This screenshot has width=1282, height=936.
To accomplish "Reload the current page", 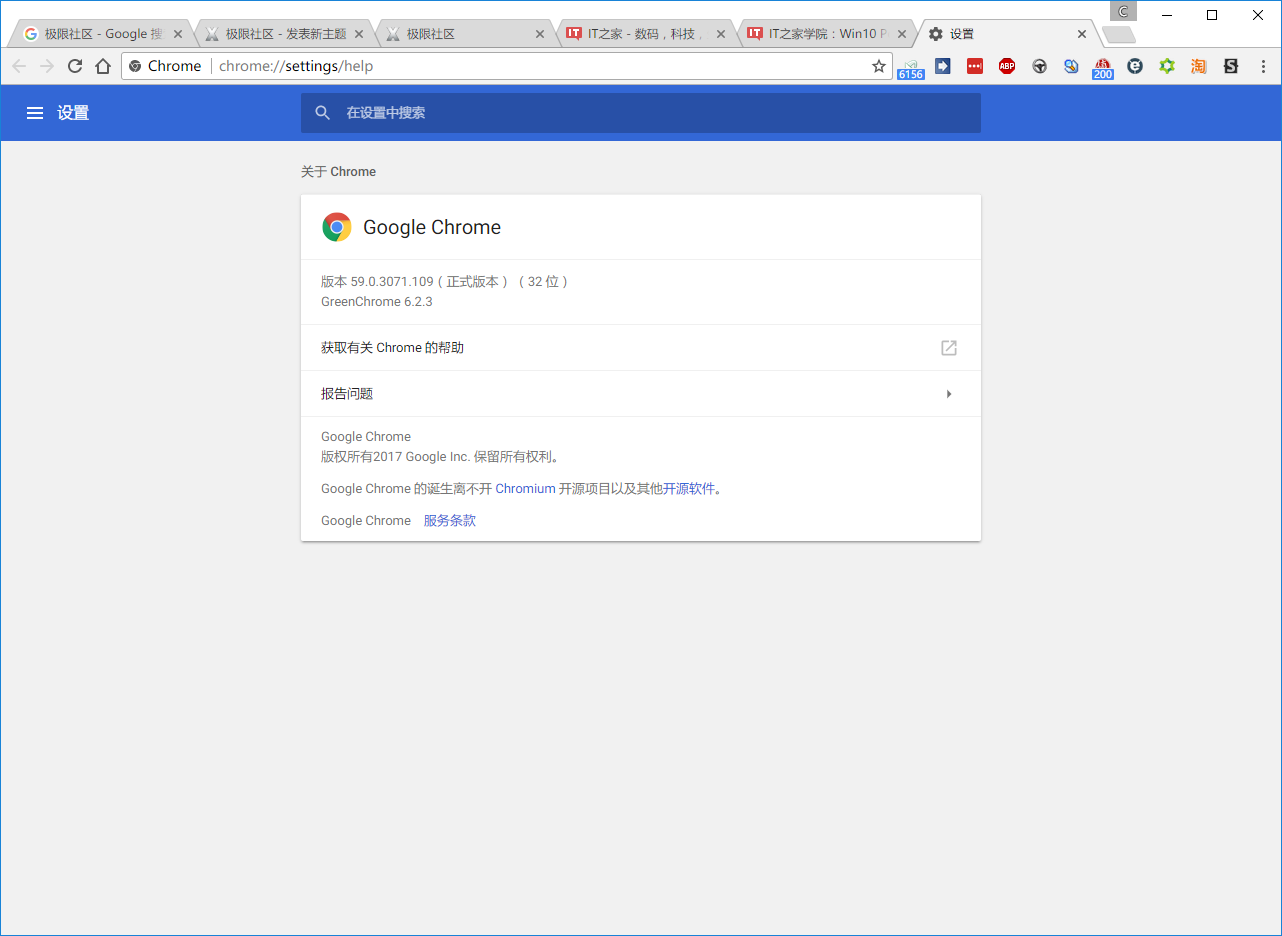I will 75,66.
